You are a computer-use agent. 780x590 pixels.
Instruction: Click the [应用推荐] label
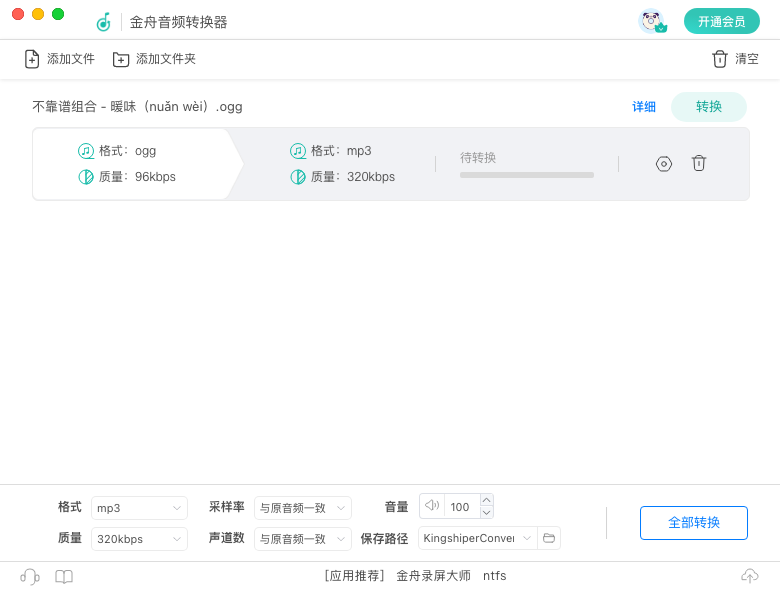[x=354, y=576]
